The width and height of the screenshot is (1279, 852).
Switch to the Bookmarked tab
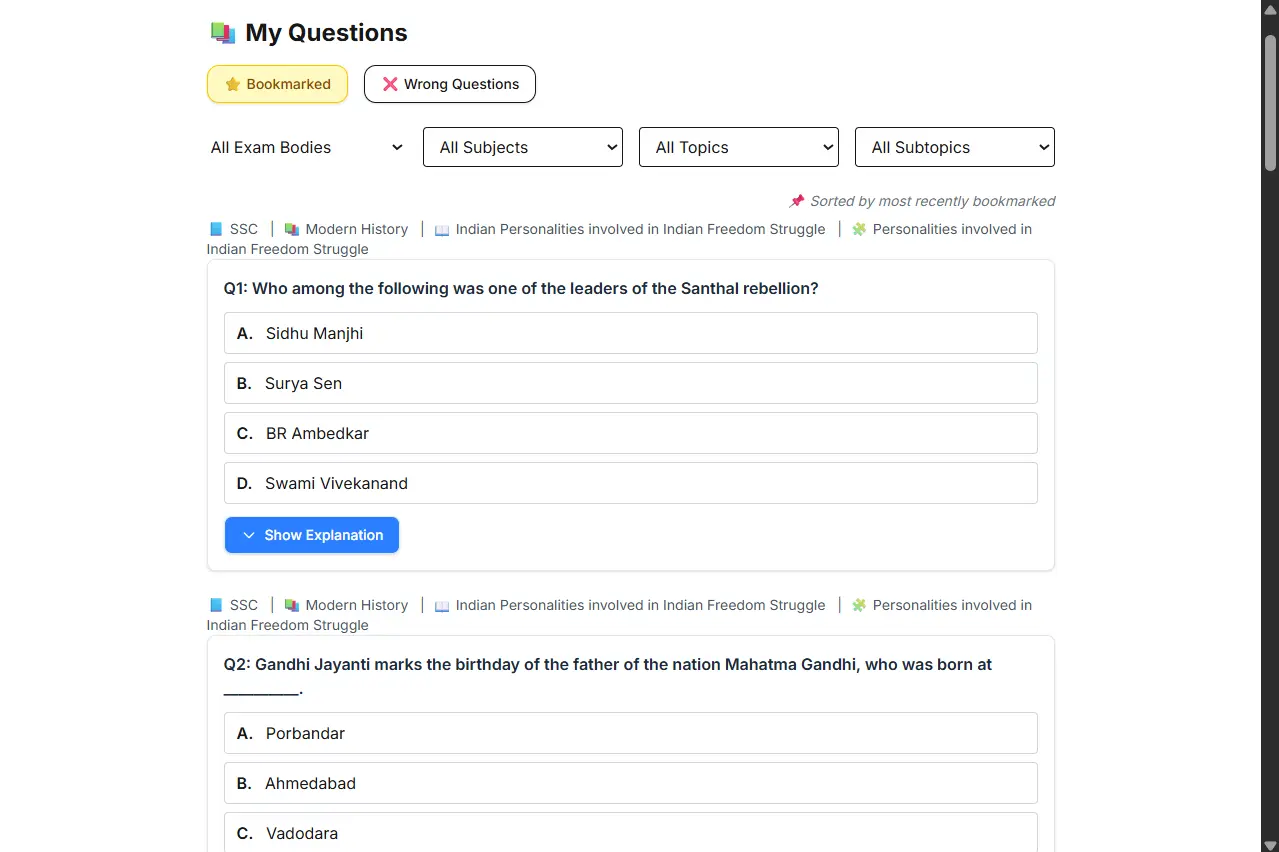[x=277, y=84]
